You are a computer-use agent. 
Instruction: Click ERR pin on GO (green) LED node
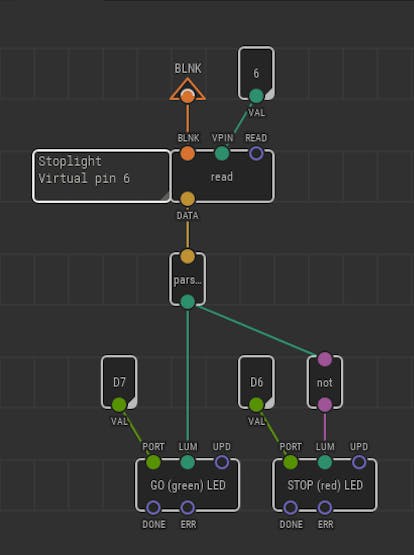click(188, 508)
